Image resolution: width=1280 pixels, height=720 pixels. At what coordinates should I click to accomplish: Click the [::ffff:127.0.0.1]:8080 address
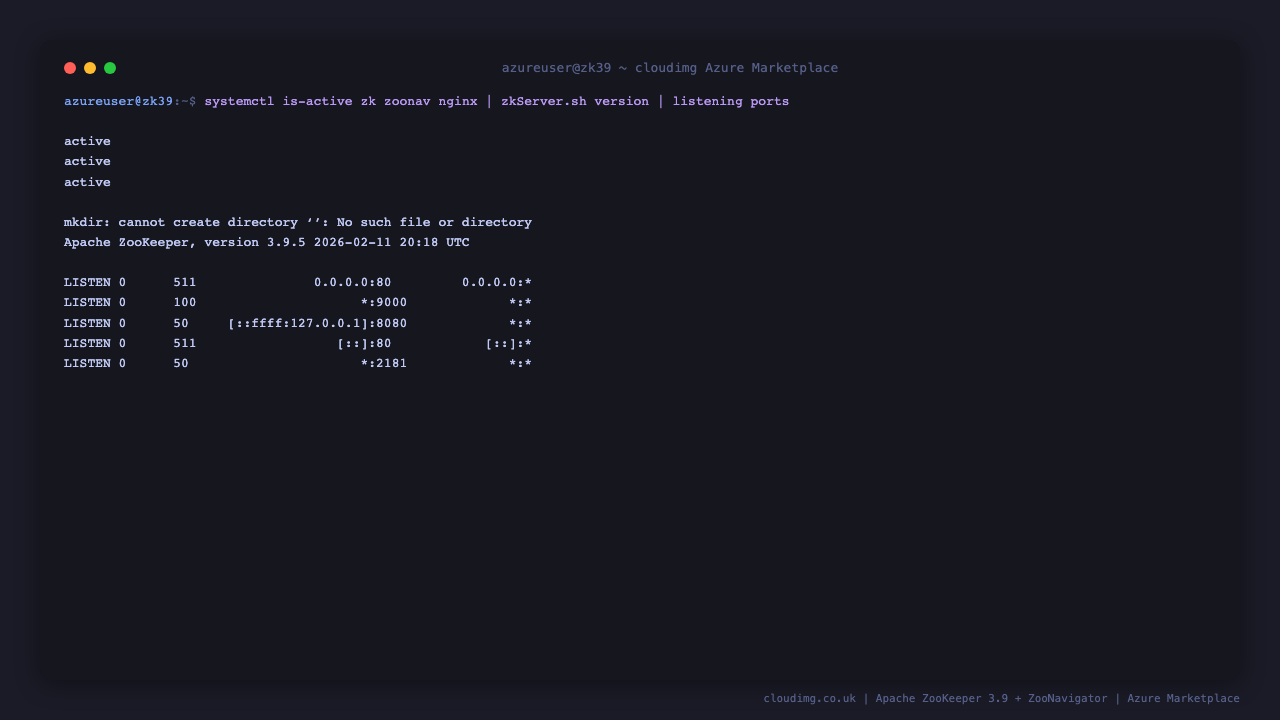[x=318, y=323]
